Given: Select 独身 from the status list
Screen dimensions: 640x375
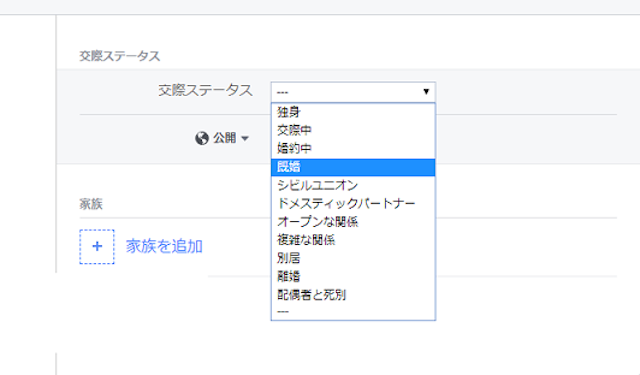Looking at the screenshot, I should point(353,111).
